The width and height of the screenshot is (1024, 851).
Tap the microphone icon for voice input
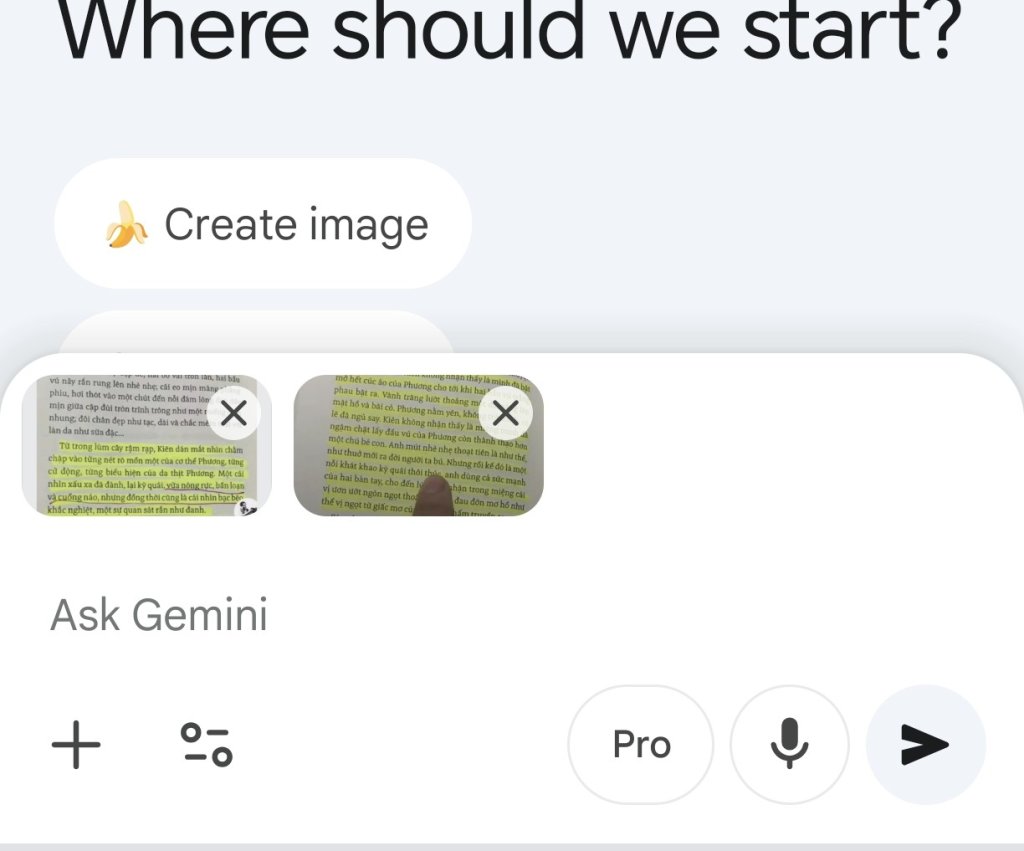point(789,745)
